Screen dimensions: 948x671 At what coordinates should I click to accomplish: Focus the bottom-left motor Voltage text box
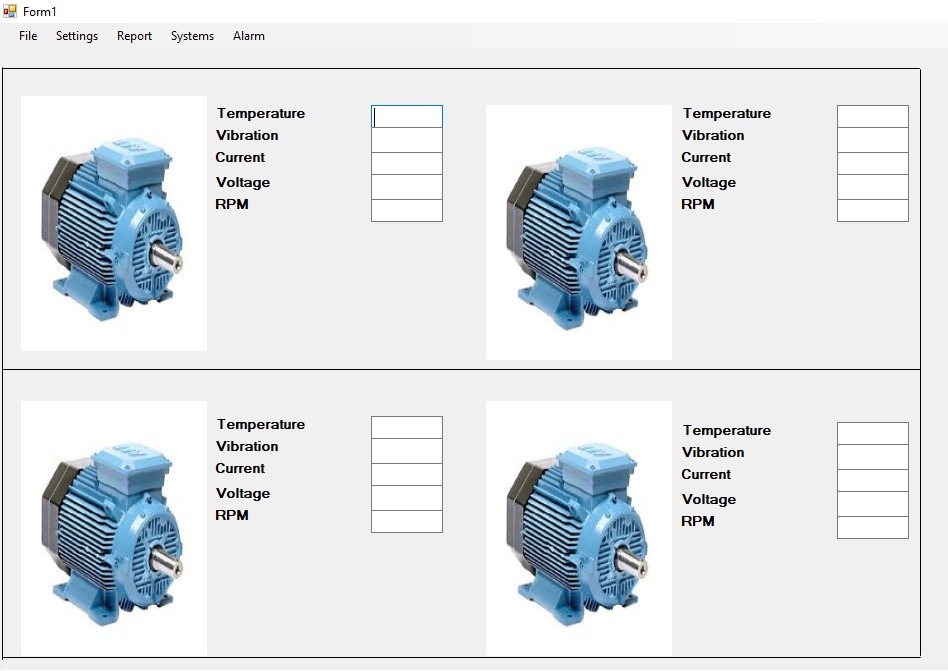(407, 497)
